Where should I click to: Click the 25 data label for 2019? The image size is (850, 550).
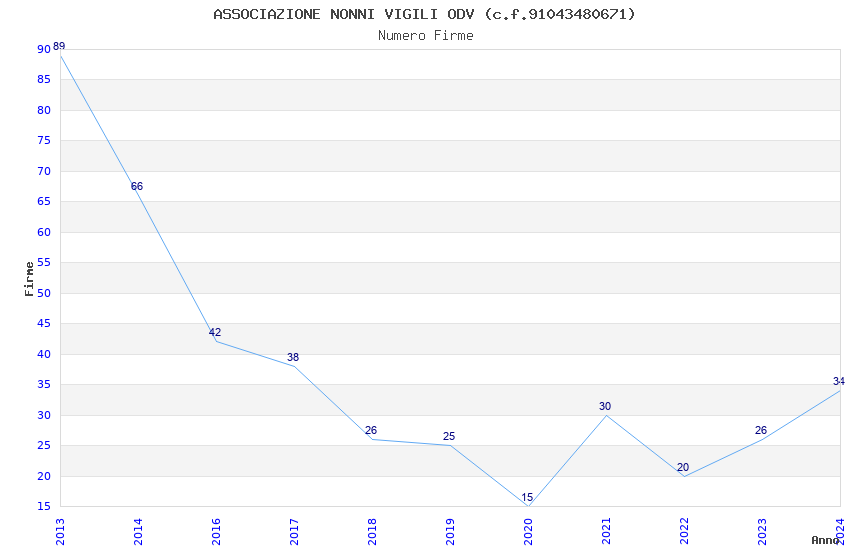pyautogui.click(x=449, y=436)
